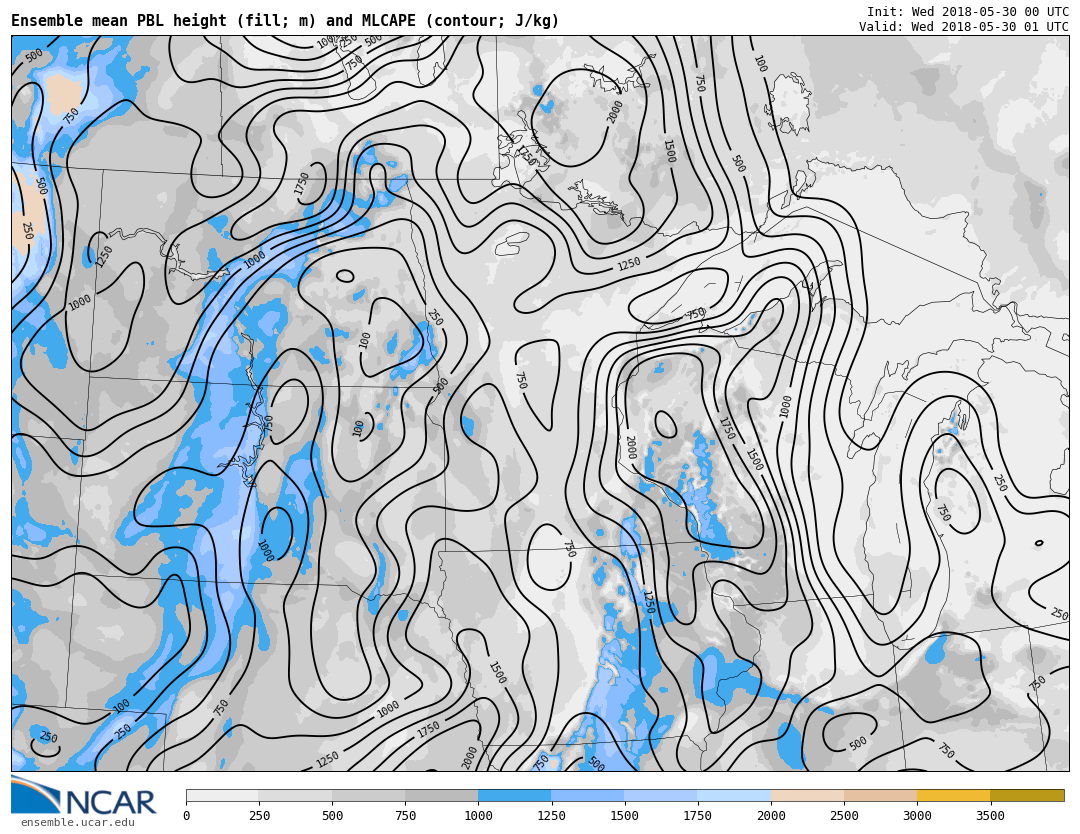Click the colorbar tick label '1750'
The height and width of the screenshot is (834, 1080).
[x=698, y=816]
